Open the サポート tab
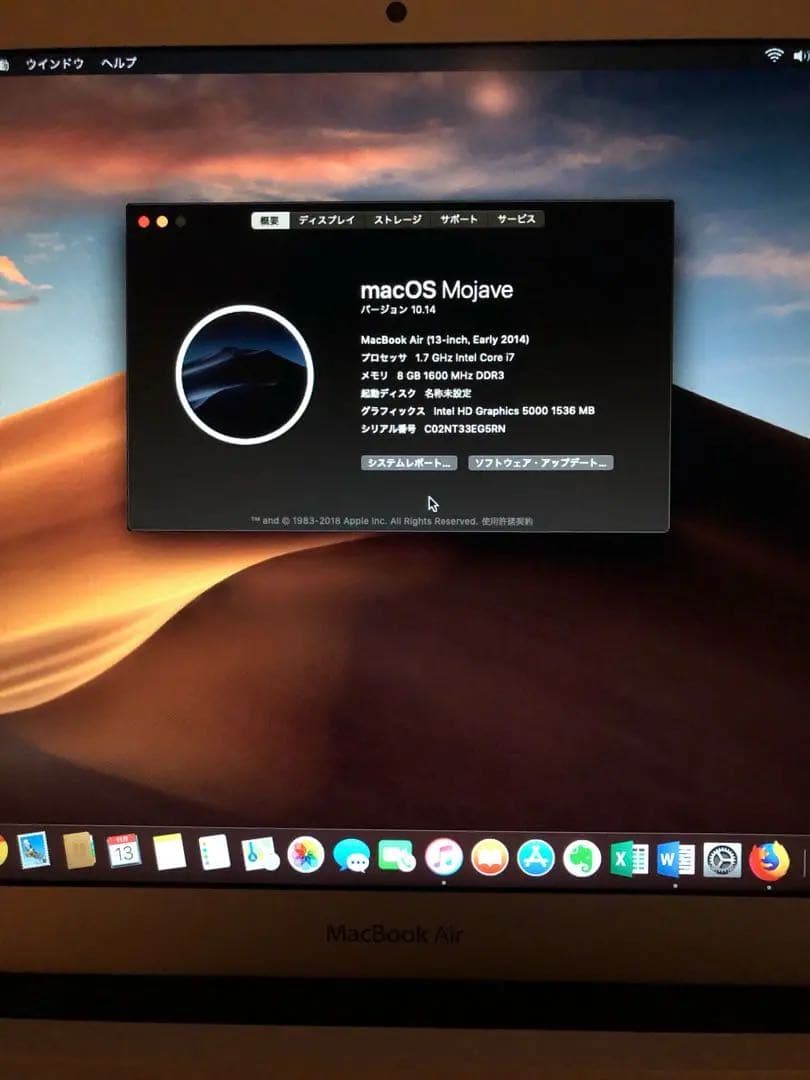Screen dimensions: 810x1080 pyautogui.click(x=459, y=219)
